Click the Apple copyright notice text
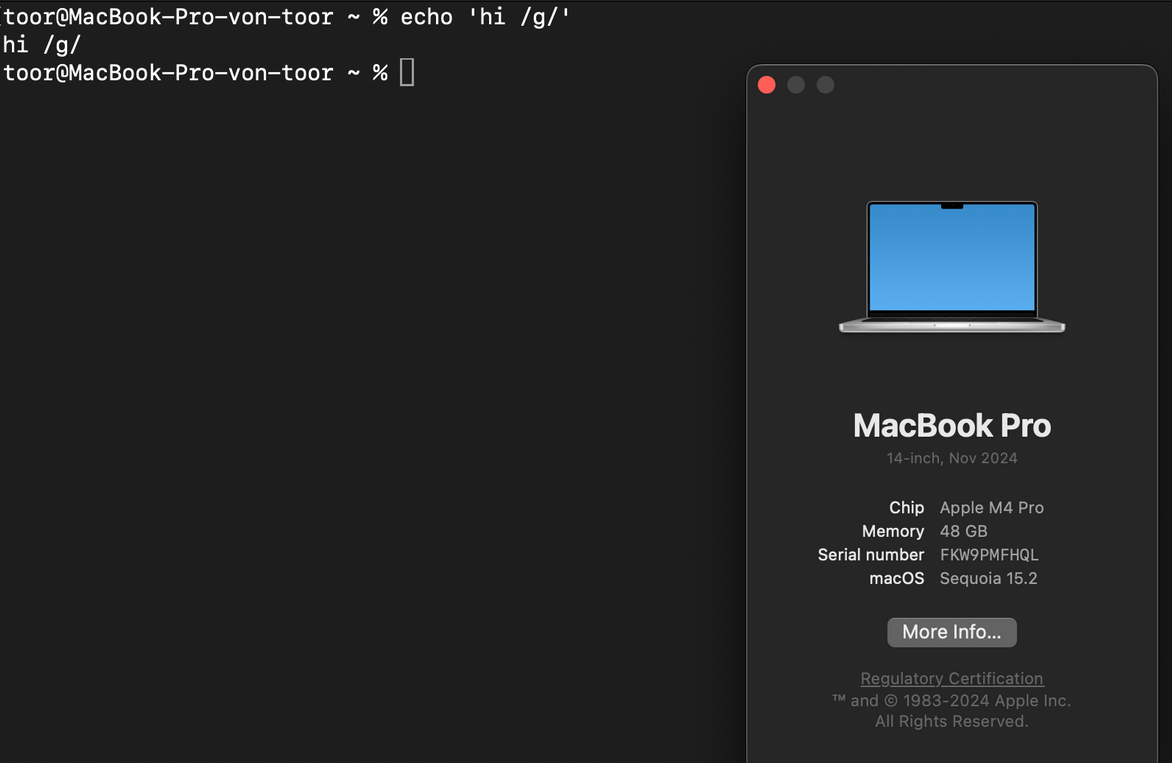The image size is (1172, 763). click(951, 701)
